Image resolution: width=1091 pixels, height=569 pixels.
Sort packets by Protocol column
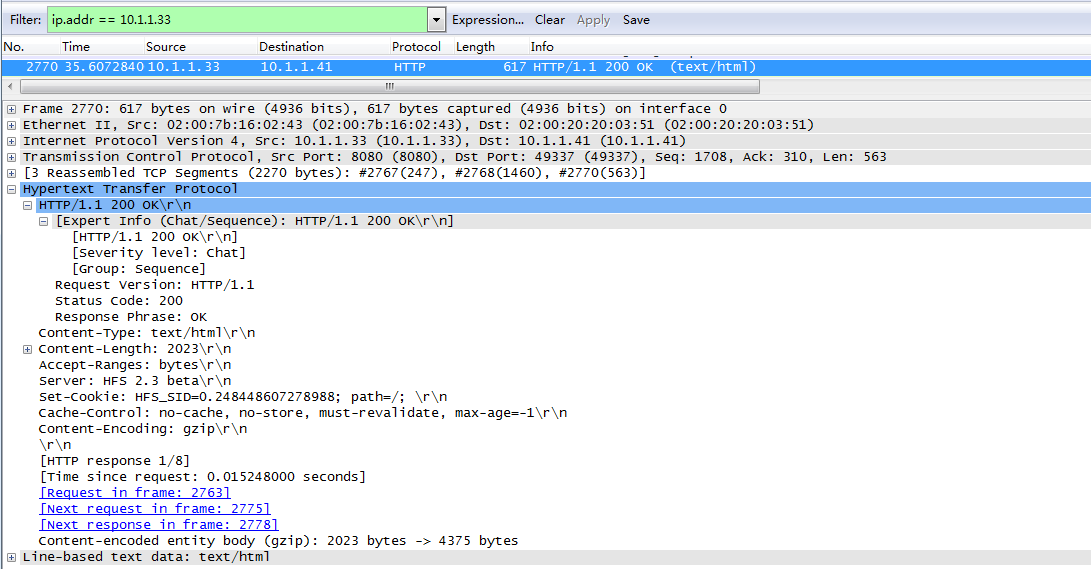pos(416,47)
